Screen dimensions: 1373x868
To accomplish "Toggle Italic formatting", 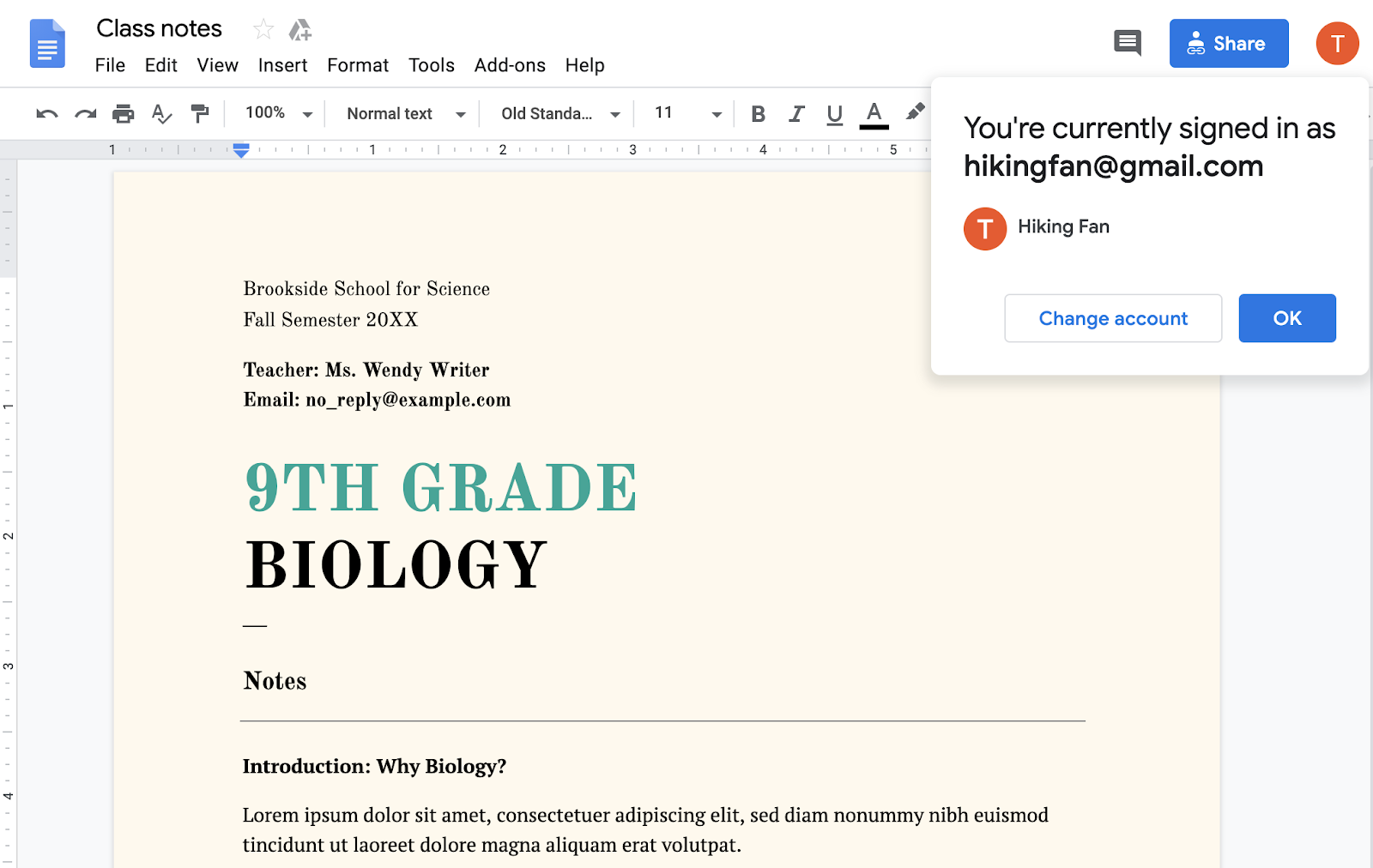I will [796, 112].
